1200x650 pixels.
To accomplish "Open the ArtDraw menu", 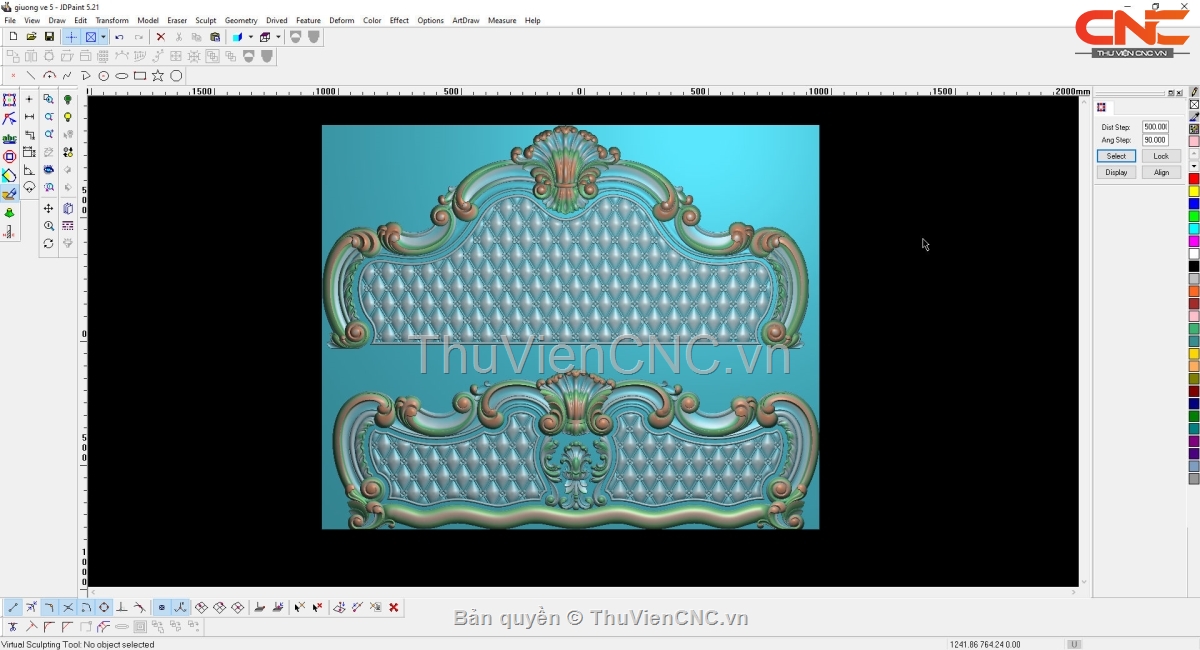I will pyautogui.click(x=465, y=20).
